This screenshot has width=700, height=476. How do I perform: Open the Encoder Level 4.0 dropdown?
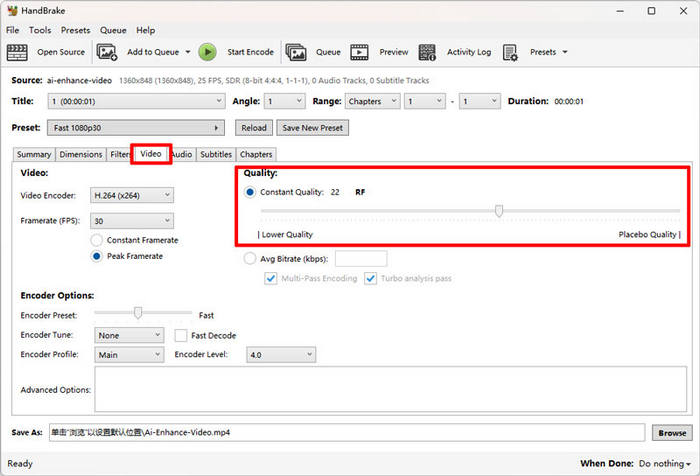(281, 355)
